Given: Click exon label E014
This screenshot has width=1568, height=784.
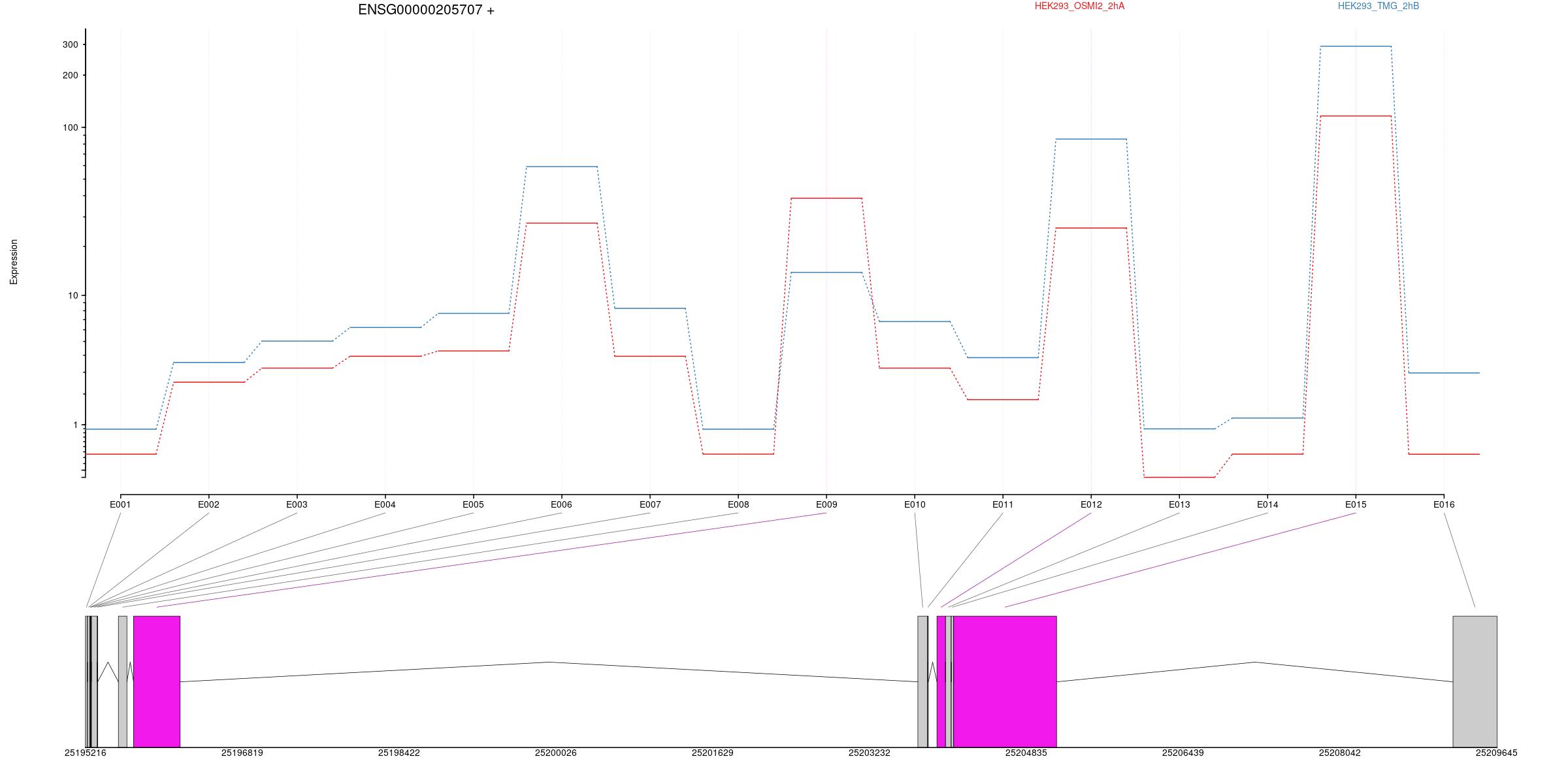Looking at the screenshot, I should (x=1267, y=505).
